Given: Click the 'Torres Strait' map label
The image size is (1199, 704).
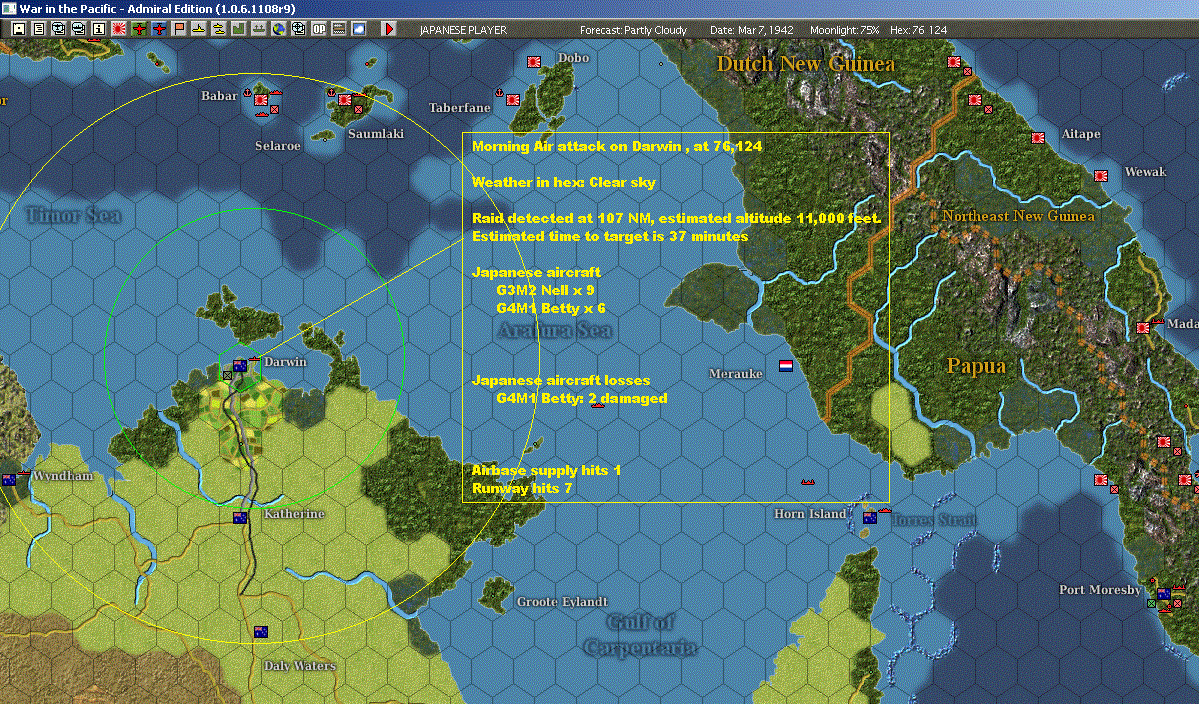Looking at the screenshot, I should (x=934, y=521).
